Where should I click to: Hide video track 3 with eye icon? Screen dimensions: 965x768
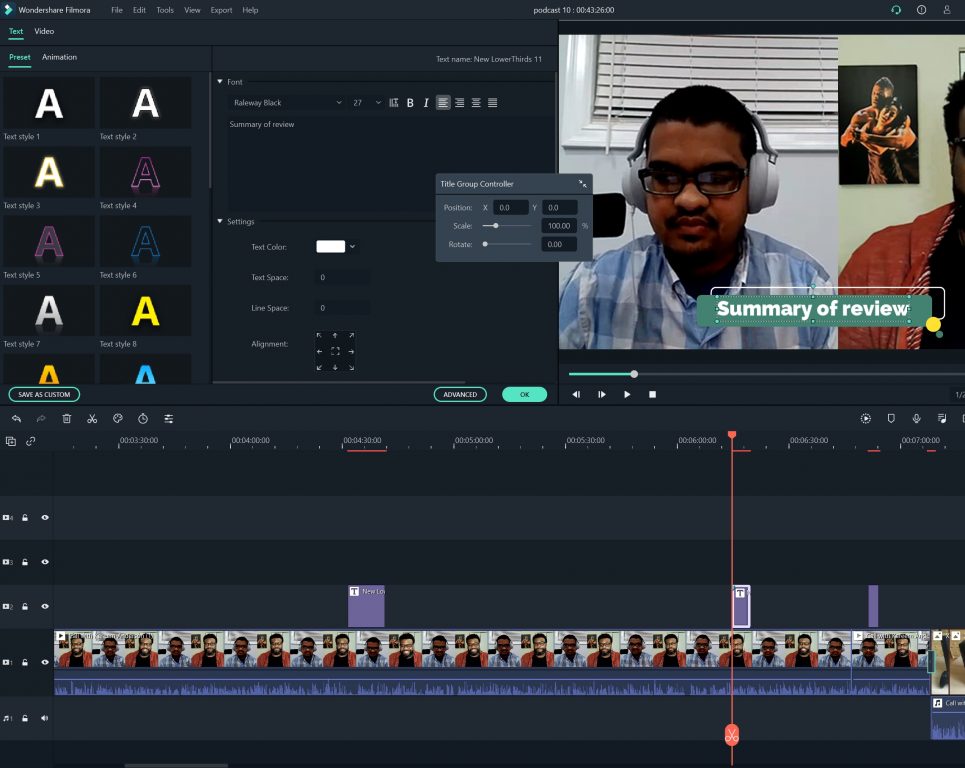pyautogui.click(x=45, y=562)
